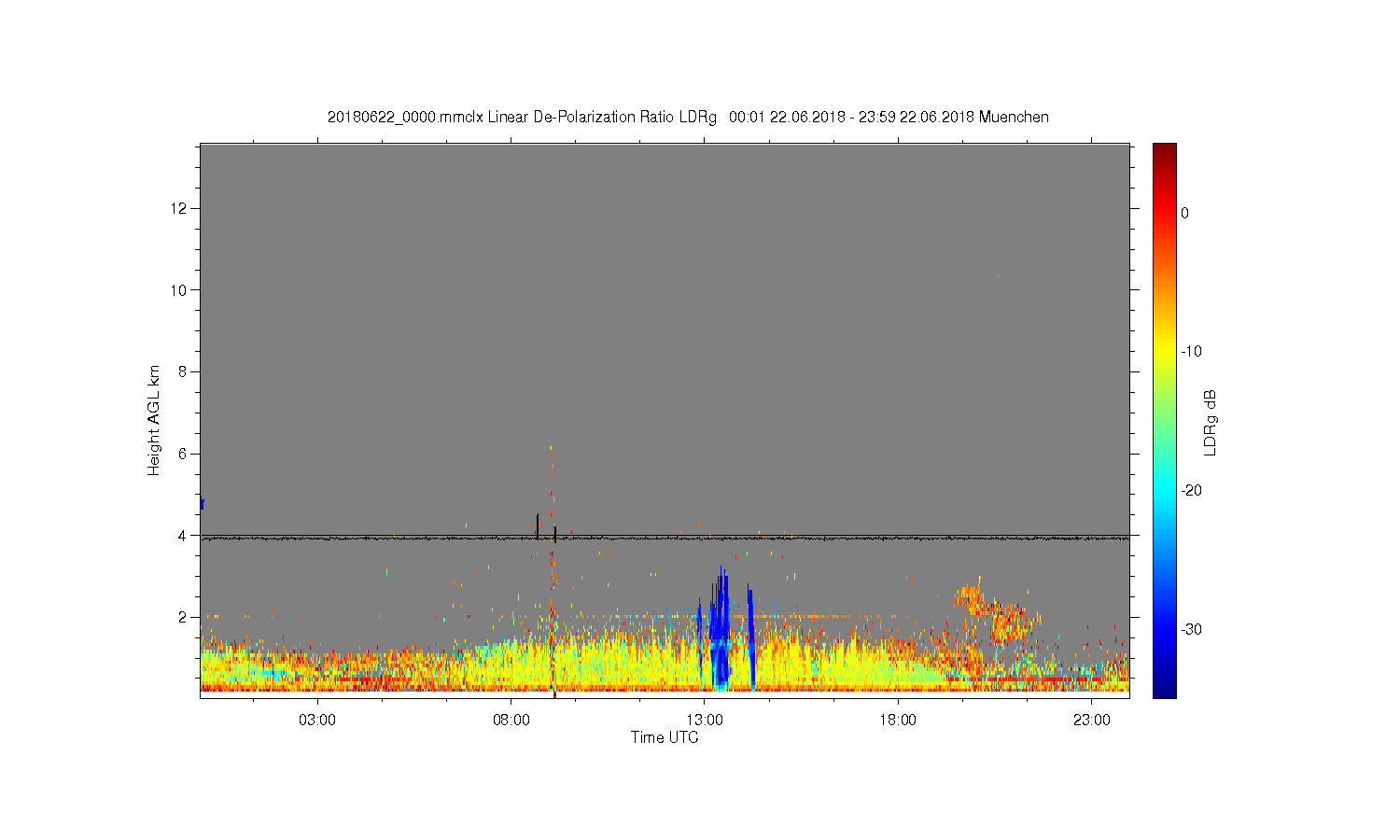Click the colorbar value label -30

[1191, 630]
